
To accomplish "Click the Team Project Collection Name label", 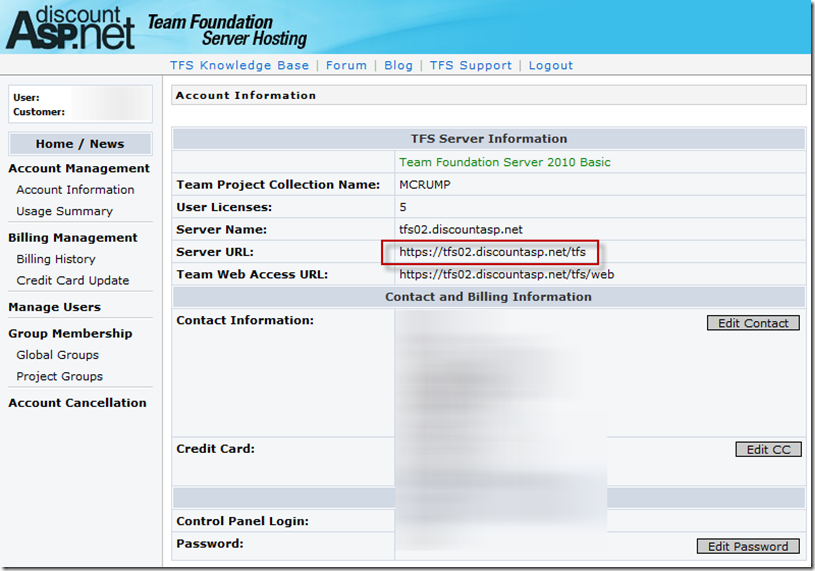I will pos(278,185).
